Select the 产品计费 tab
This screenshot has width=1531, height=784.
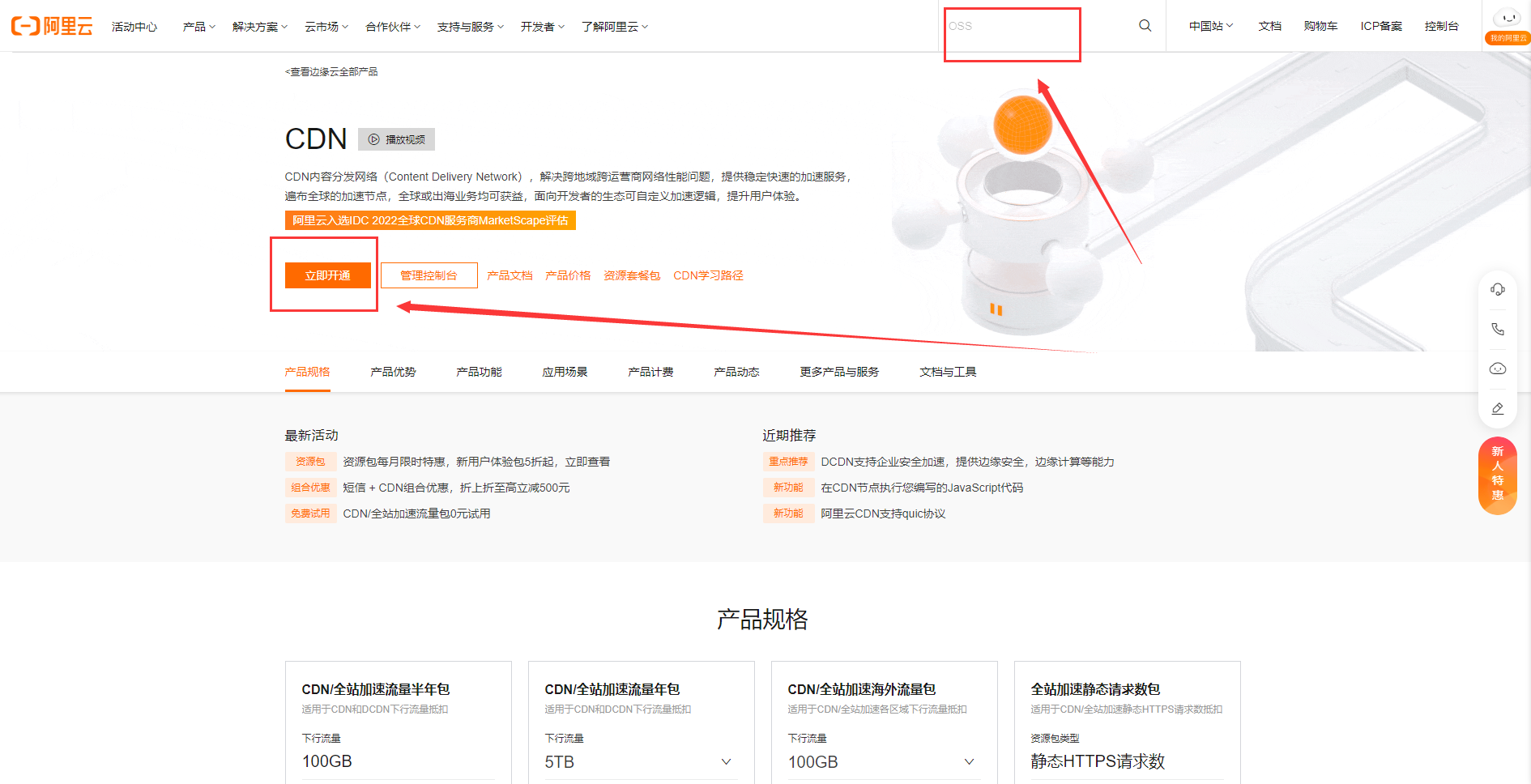click(x=650, y=372)
